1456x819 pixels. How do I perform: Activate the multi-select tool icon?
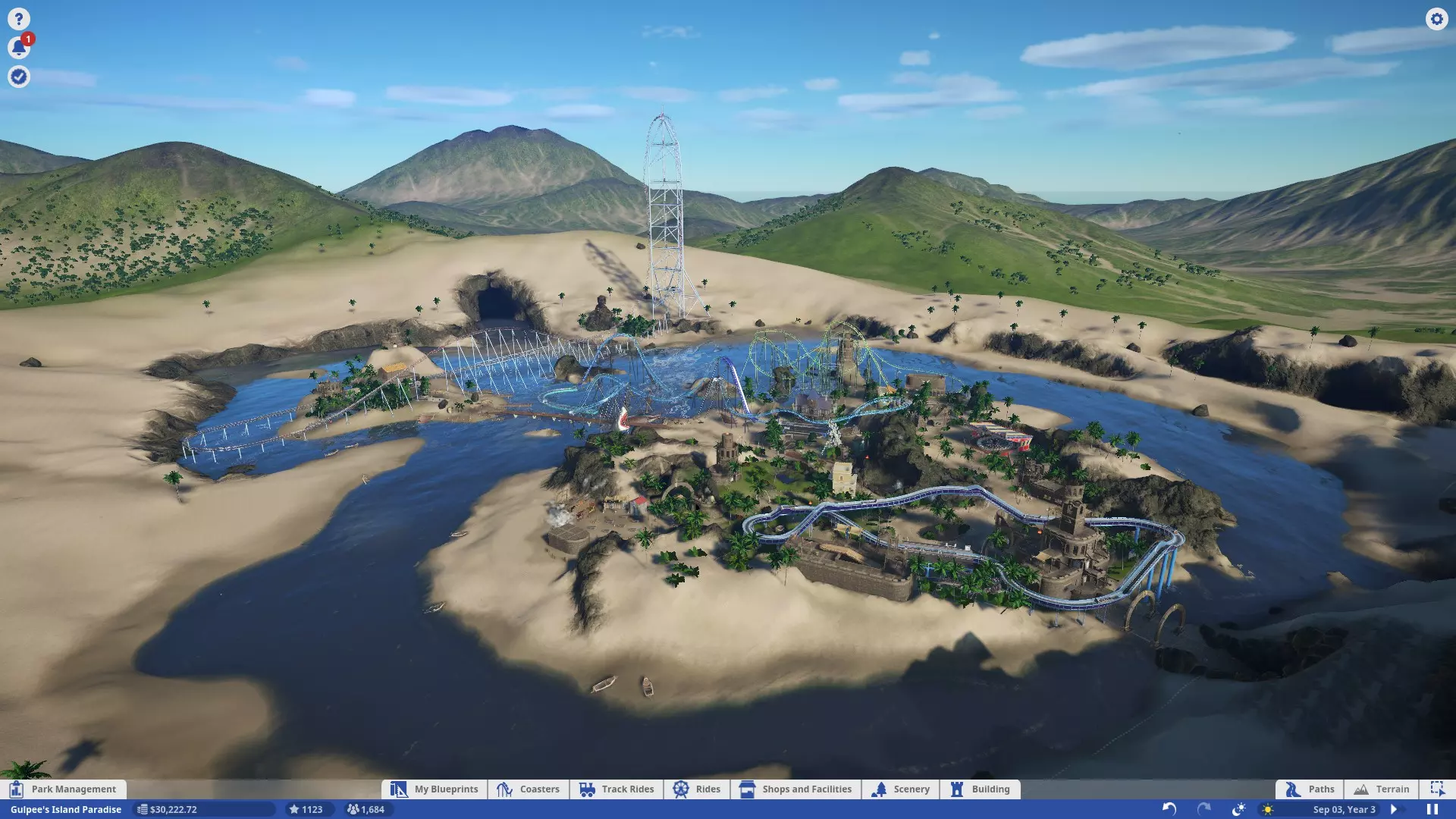click(1436, 789)
